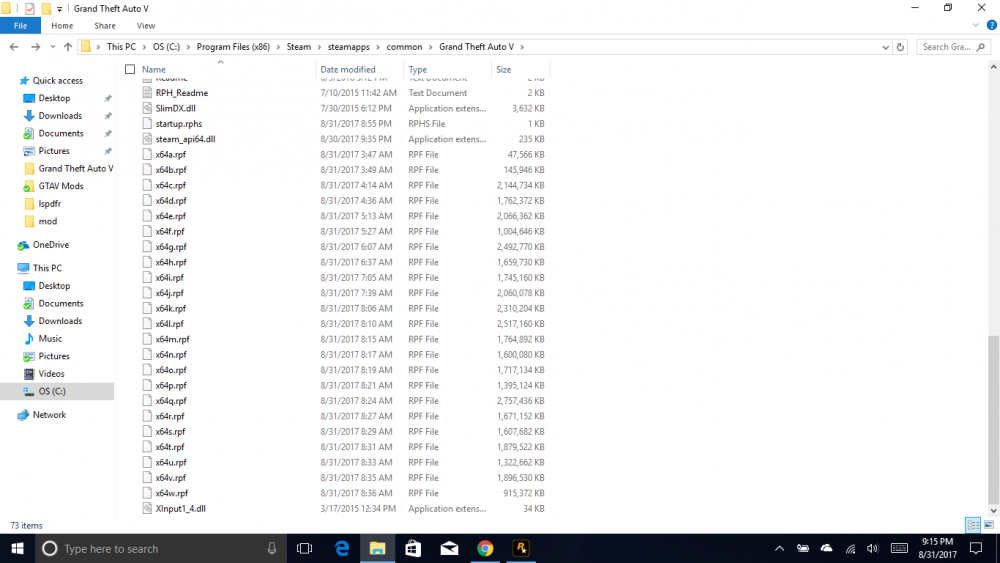Go forward with the forward arrow
The height and width of the screenshot is (563, 1000).
click(35, 47)
